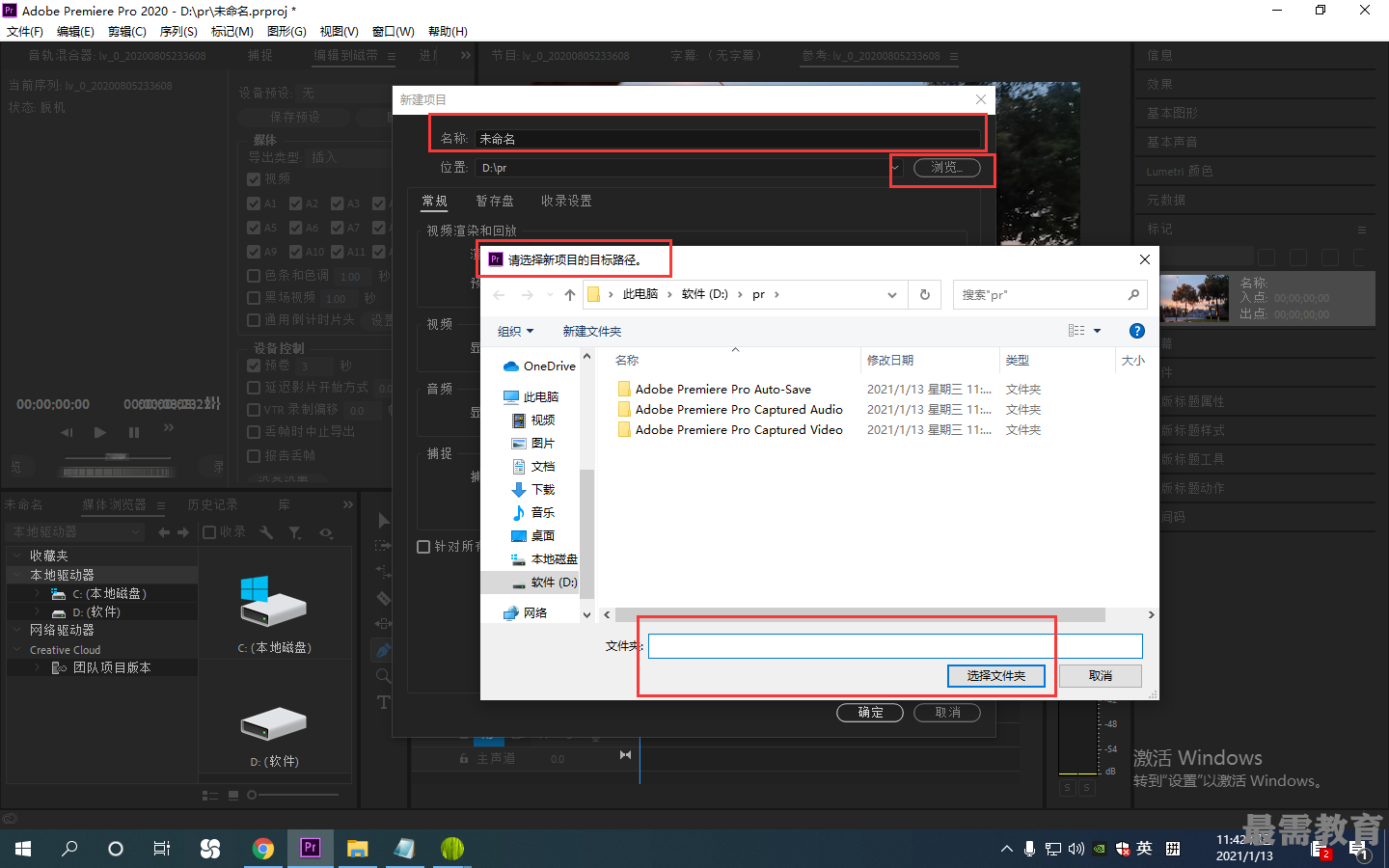
Task: Open the 序列(S) menu
Action: click(178, 32)
